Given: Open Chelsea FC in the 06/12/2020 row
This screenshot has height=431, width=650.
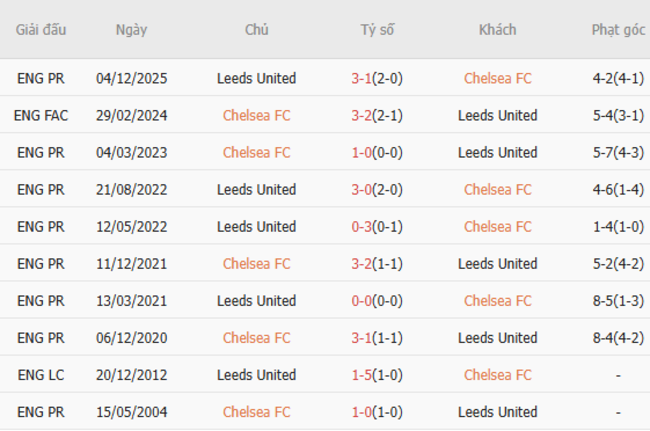Looking at the screenshot, I should (x=256, y=338).
